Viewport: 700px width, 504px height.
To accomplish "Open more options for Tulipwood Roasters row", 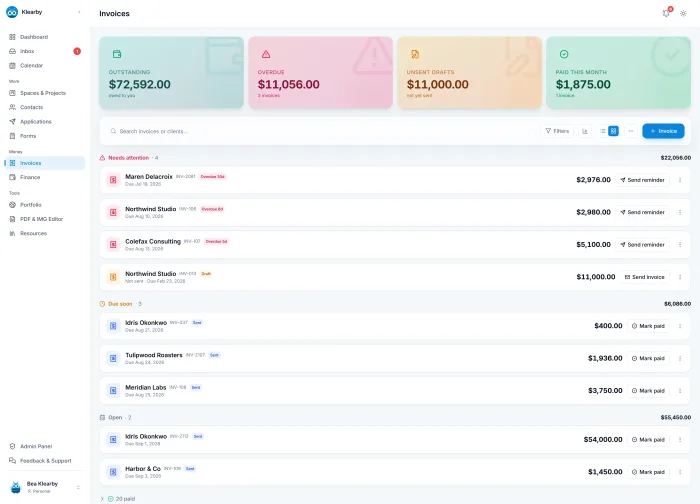I will [x=680, y=358].
